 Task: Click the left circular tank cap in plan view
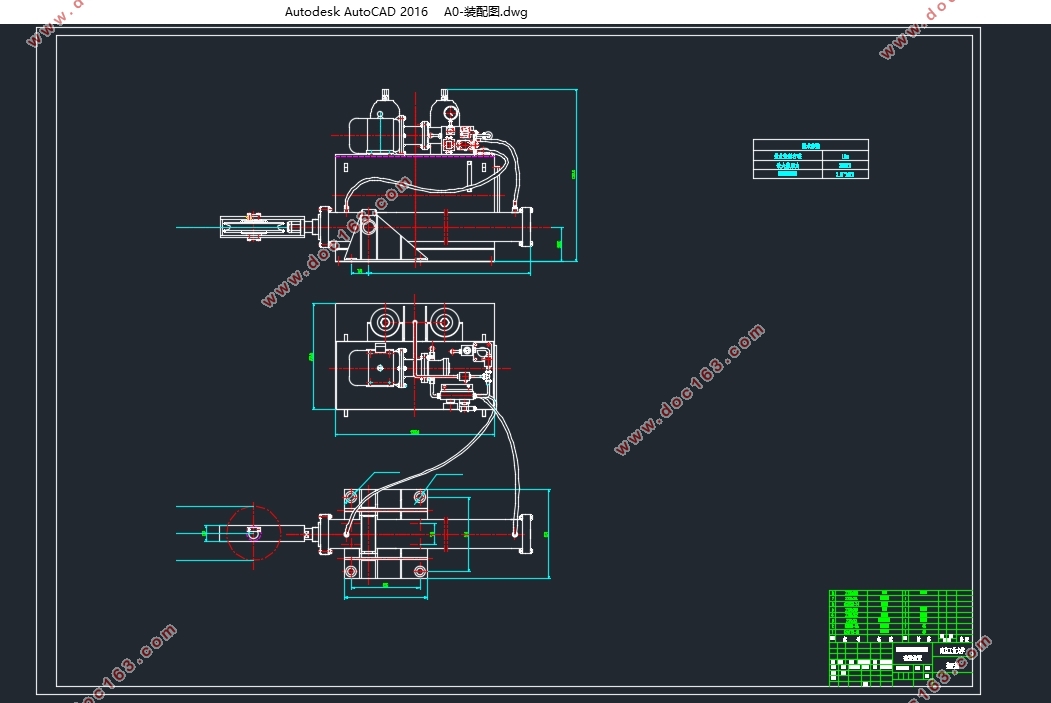[385, 322]
